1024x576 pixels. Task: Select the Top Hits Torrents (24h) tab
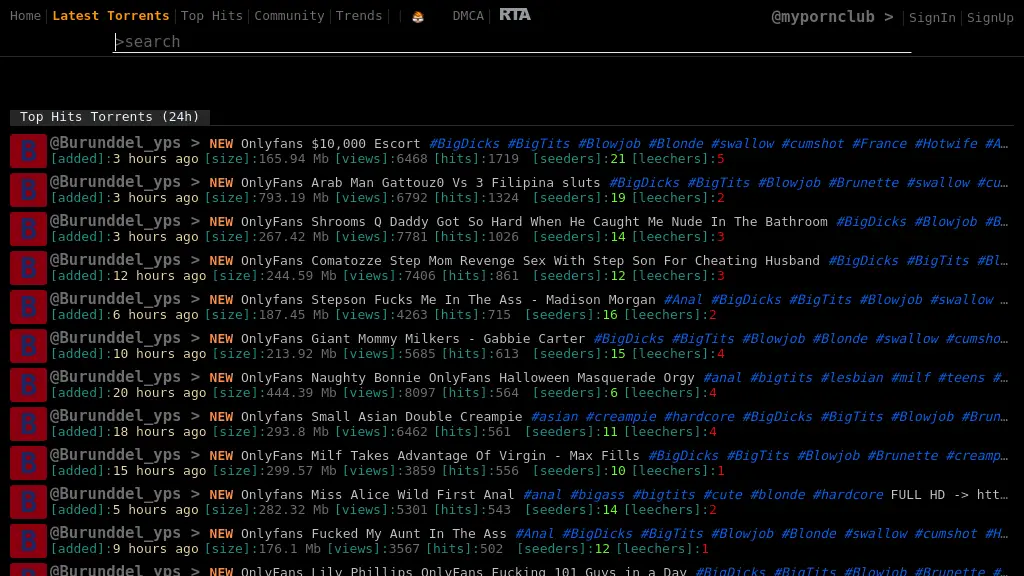tap(110, 117)
